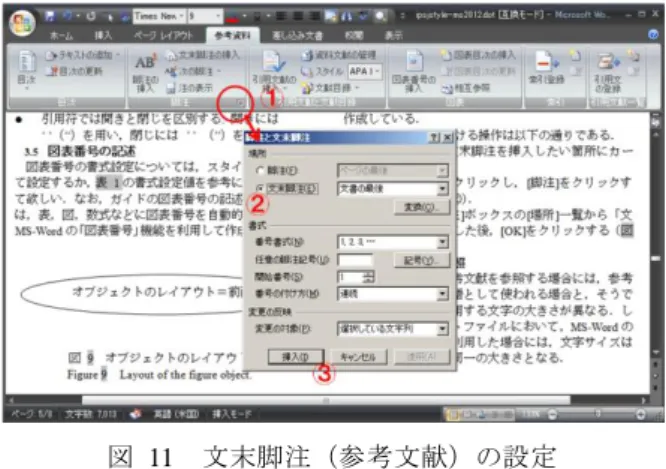Click 目次の更新 in the ribbon

[x=76, y=71]
